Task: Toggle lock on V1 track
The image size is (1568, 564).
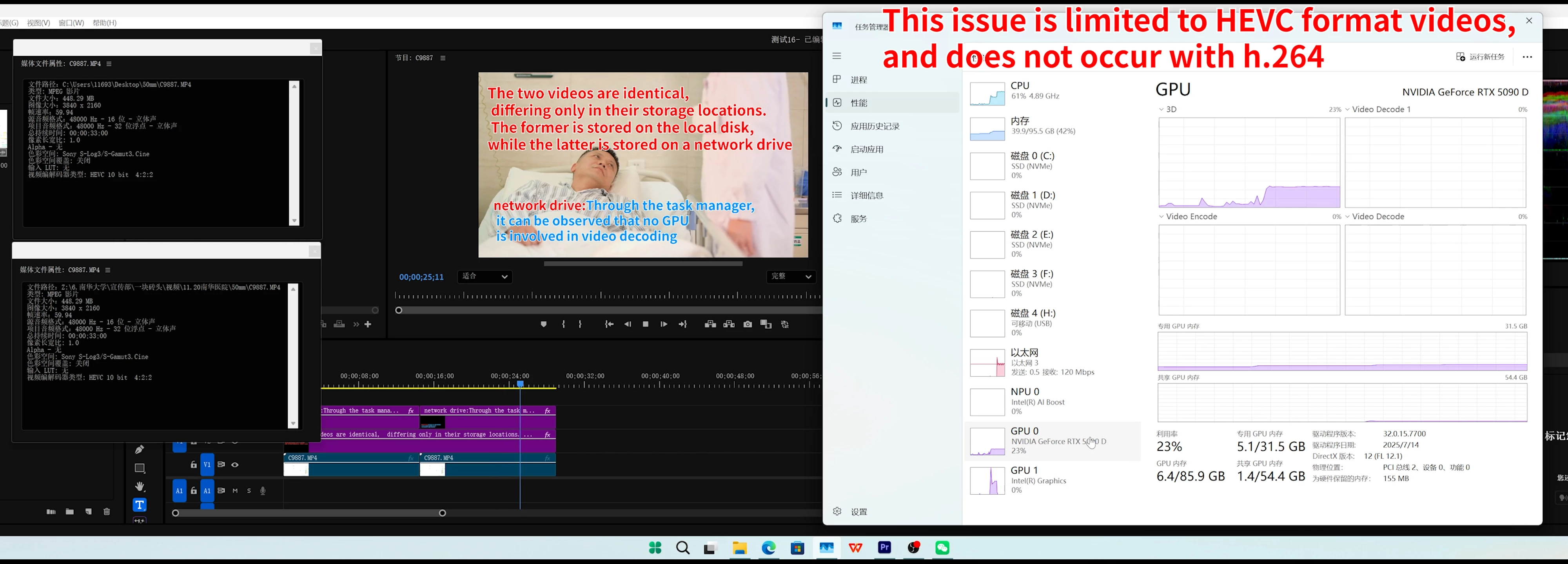Action: pos(194,465)
